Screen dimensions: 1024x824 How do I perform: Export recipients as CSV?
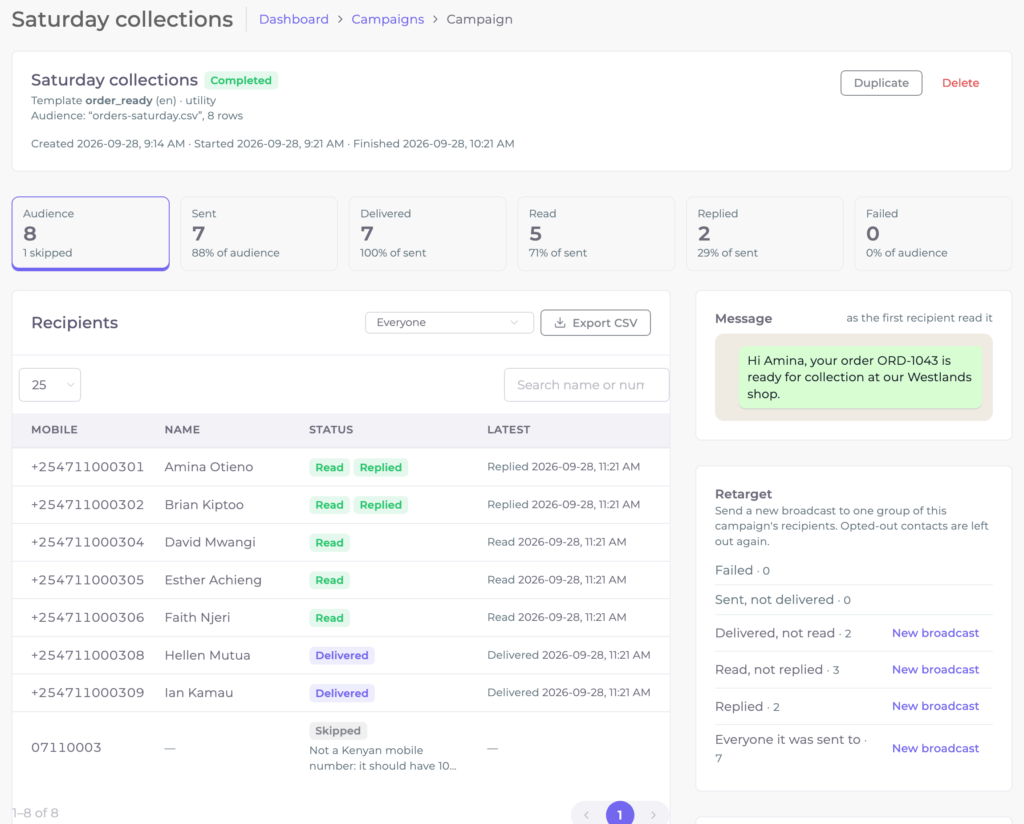596,323
